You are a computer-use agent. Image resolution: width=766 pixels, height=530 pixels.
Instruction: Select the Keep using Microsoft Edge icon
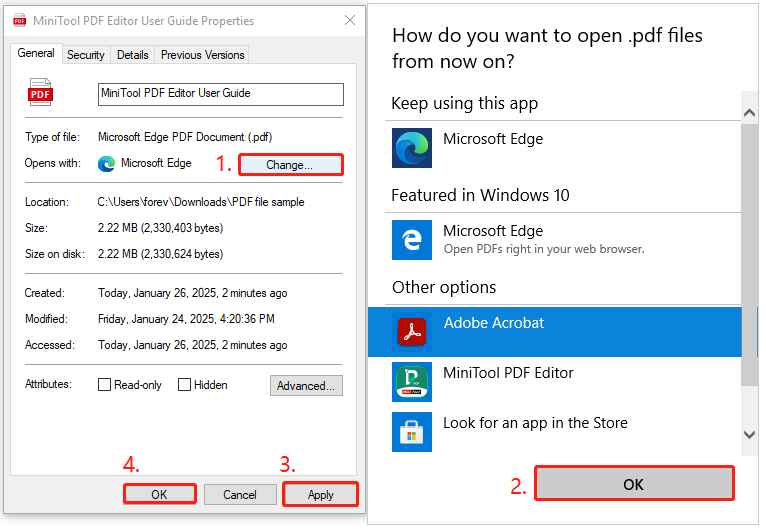click(411, 148)
